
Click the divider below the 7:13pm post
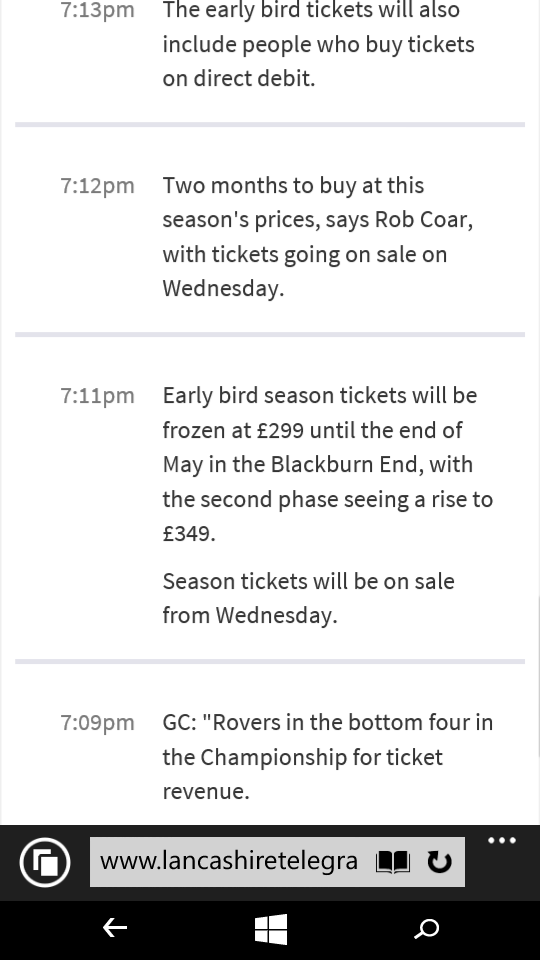[x=270, y=125]
